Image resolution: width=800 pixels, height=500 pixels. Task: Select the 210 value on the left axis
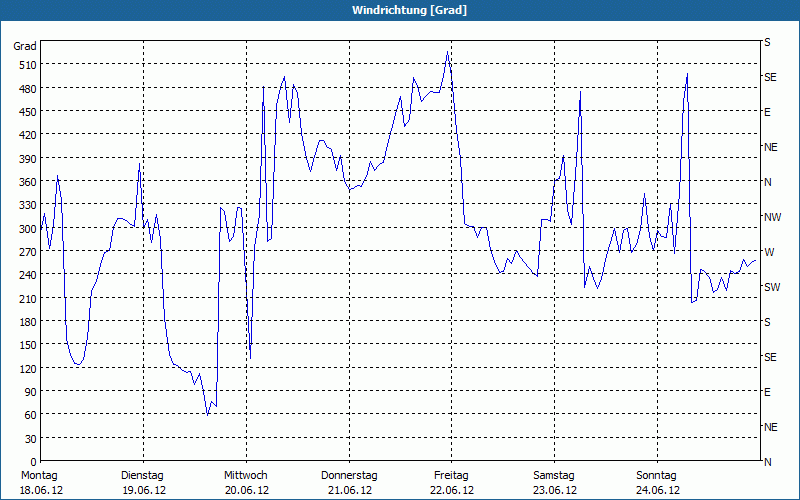click(28, 298)
